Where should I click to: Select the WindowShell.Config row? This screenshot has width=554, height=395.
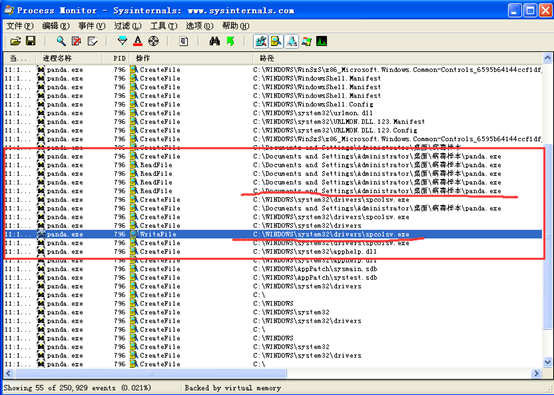(x=273, y=104)
